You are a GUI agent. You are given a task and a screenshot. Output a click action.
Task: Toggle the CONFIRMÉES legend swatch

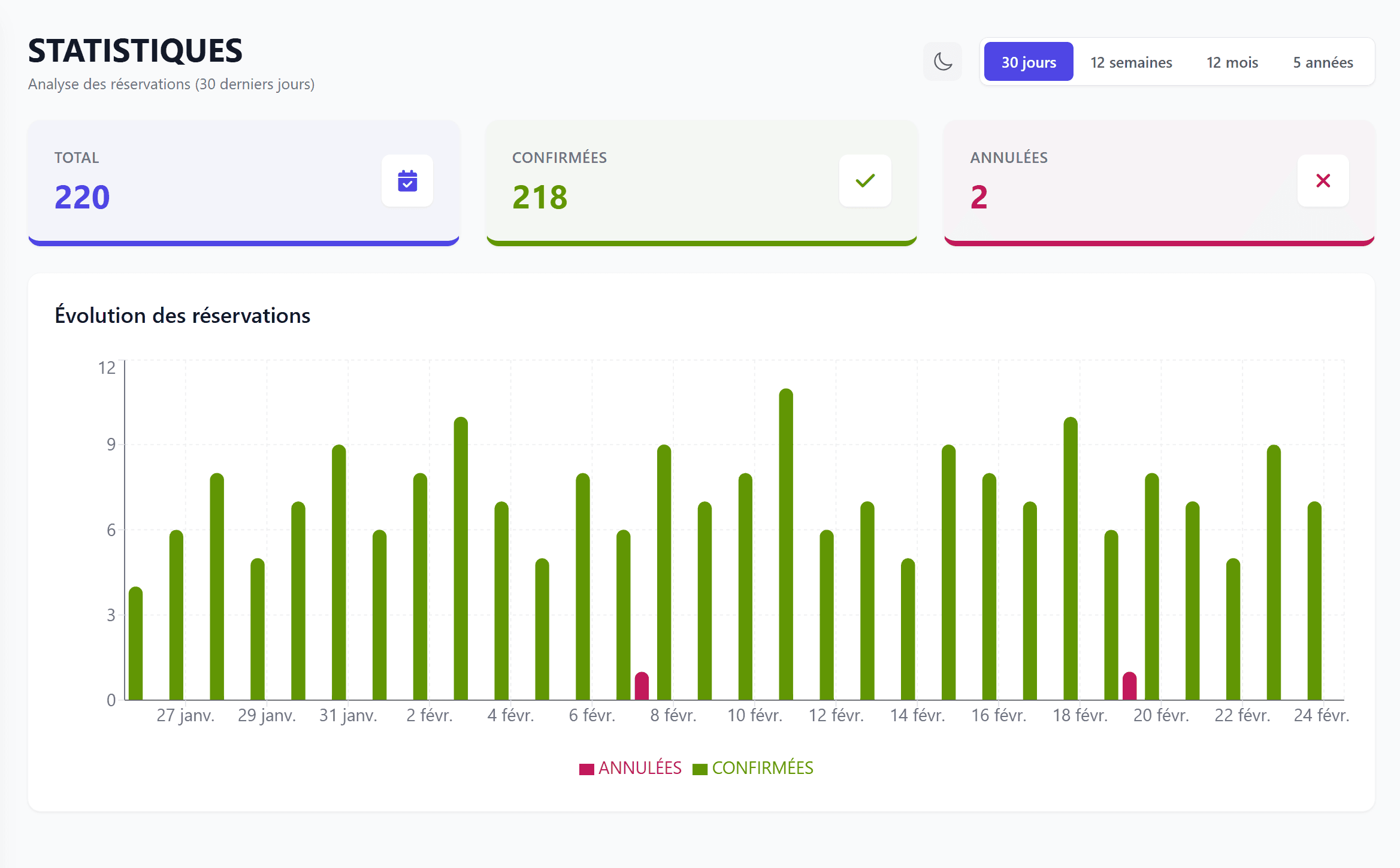click(700, 769)
